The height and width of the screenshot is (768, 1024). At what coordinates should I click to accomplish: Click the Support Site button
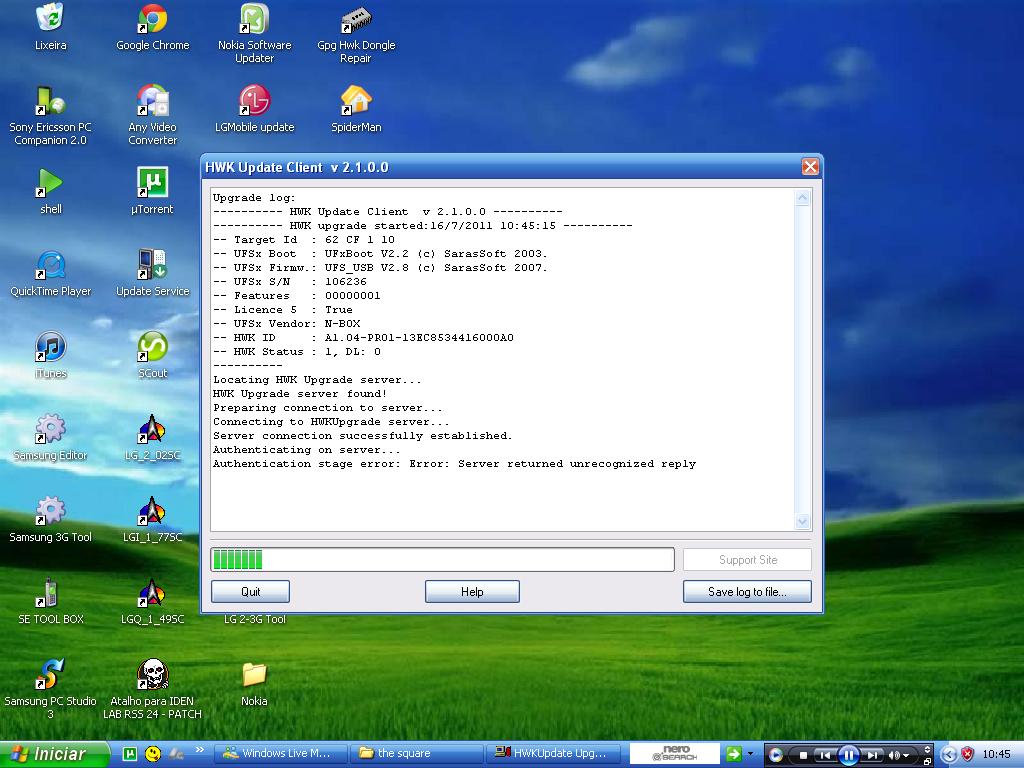(747, 560)
